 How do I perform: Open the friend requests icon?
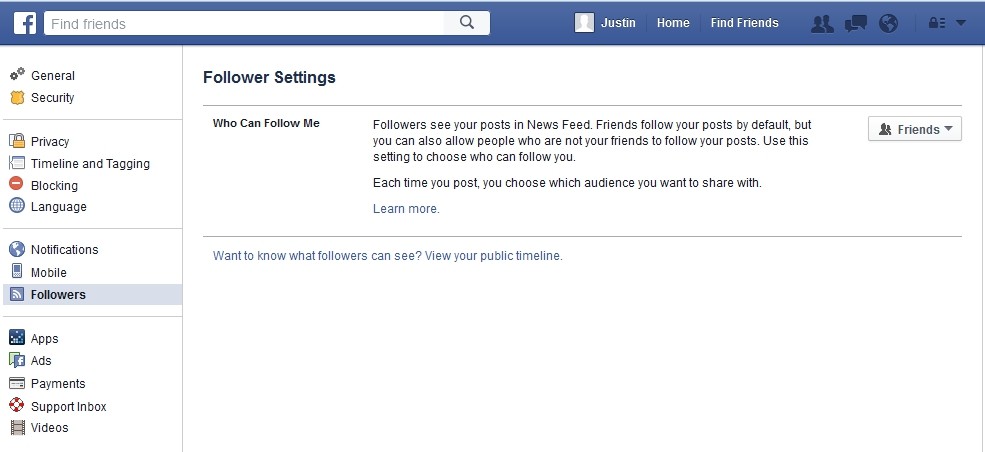coord(822,24)
